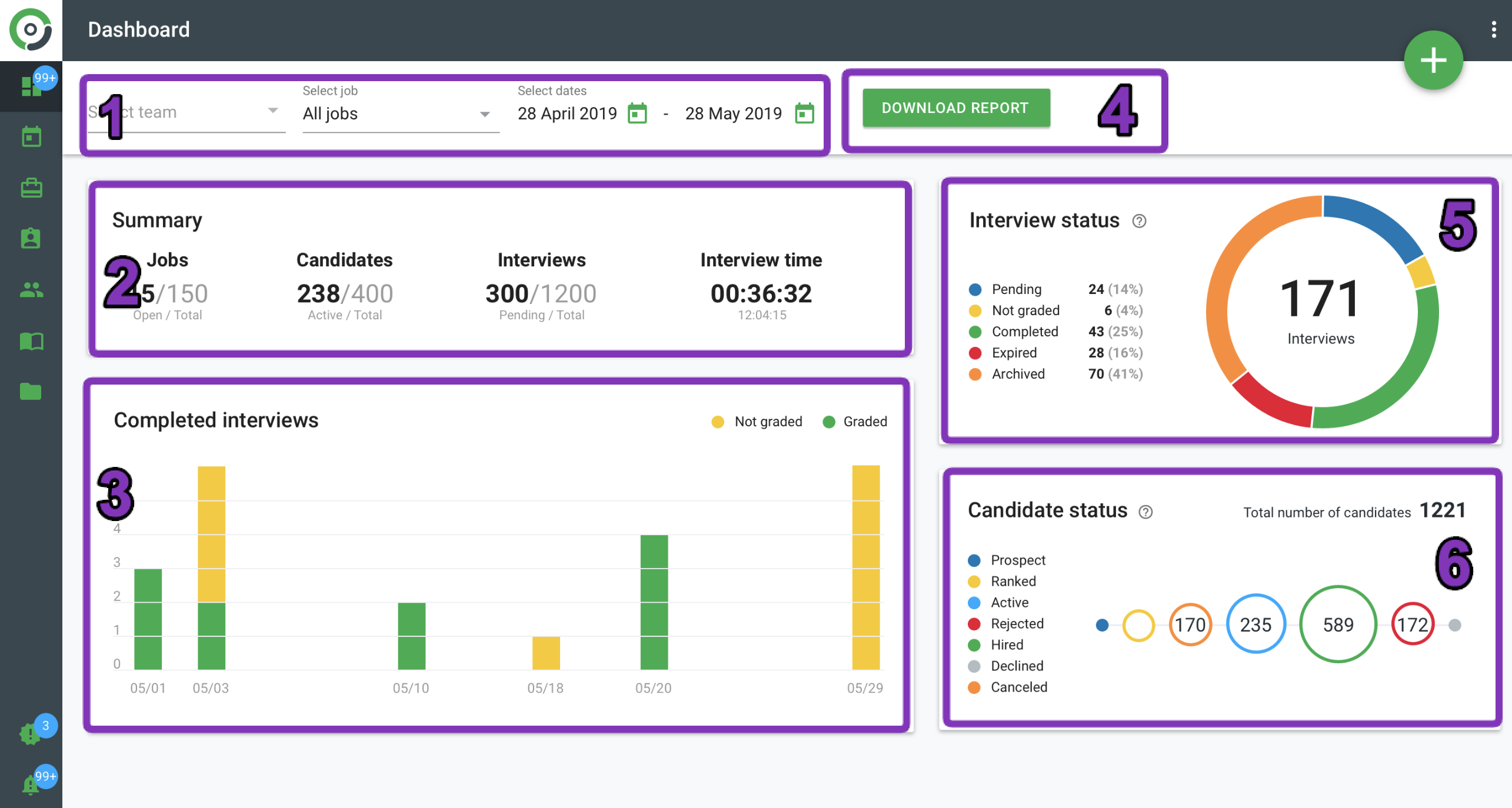Open the start date calendar picker
1512x808 pixels.
click(637, 113)
